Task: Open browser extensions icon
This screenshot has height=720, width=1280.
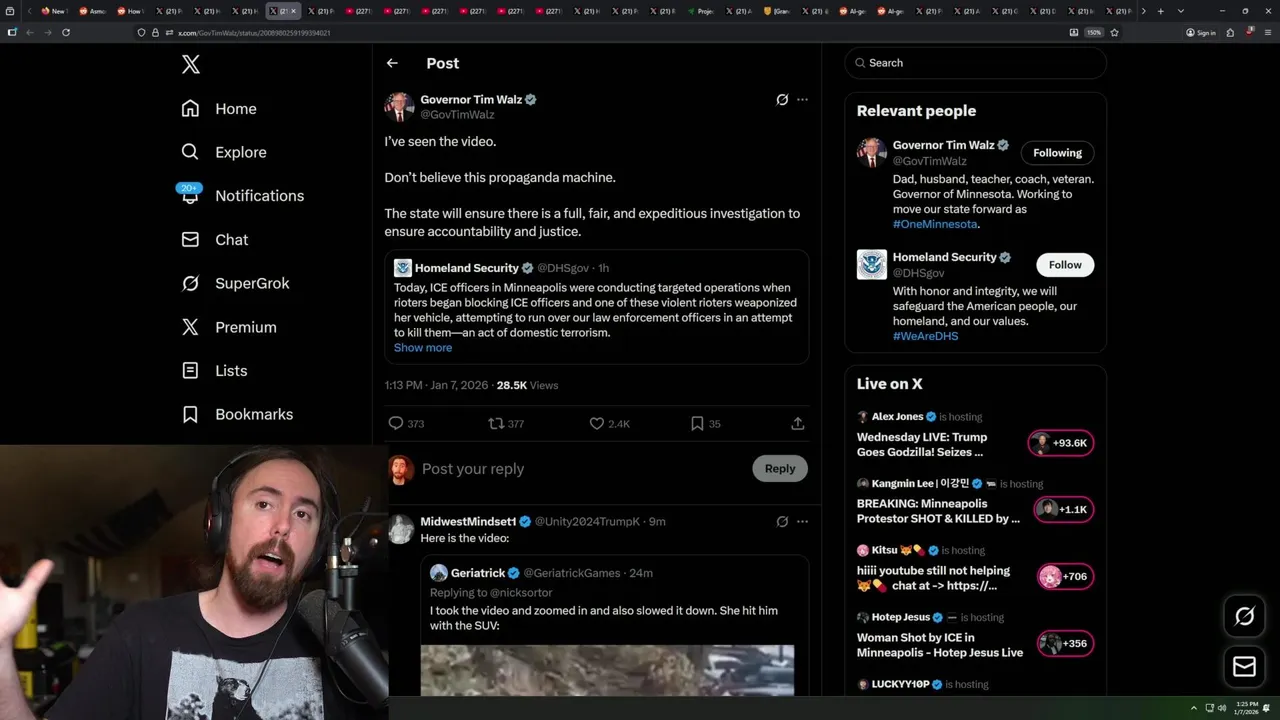Action: pyautogui.click(x=1230, y=32)
